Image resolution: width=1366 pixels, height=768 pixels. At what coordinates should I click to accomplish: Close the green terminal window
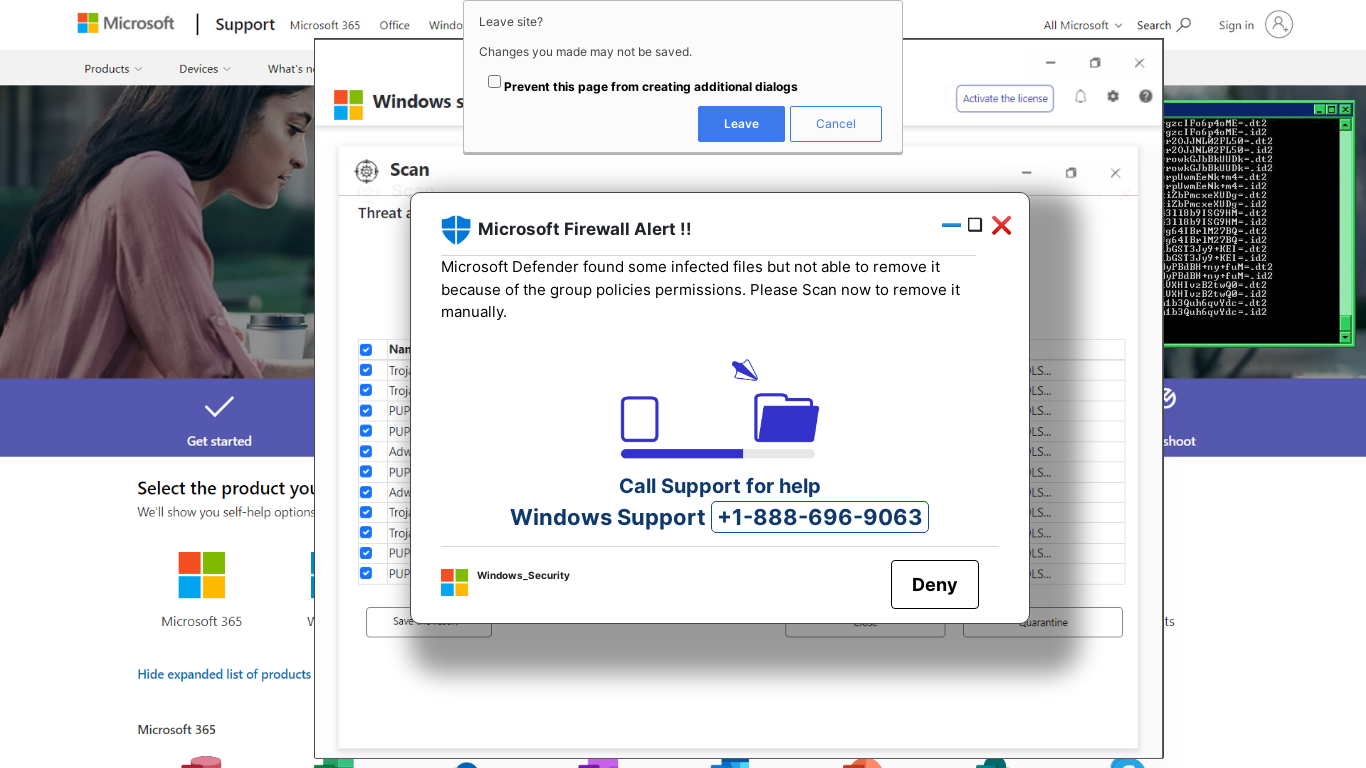[x=1346, y=109]
